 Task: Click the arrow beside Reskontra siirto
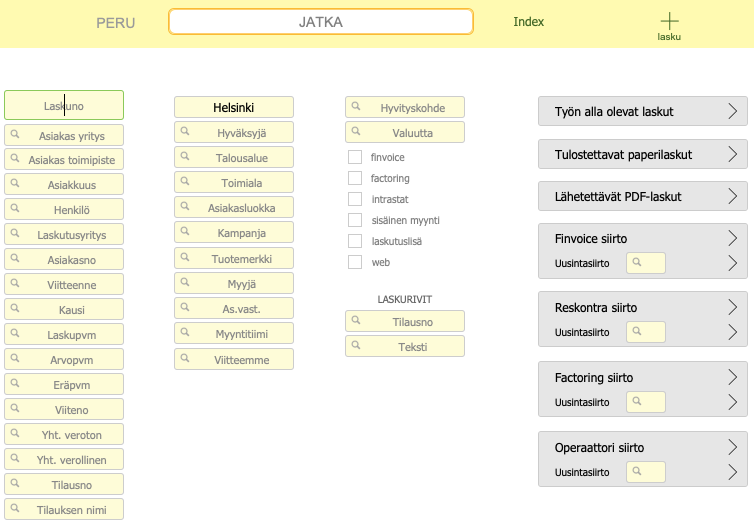pos(732,307)
